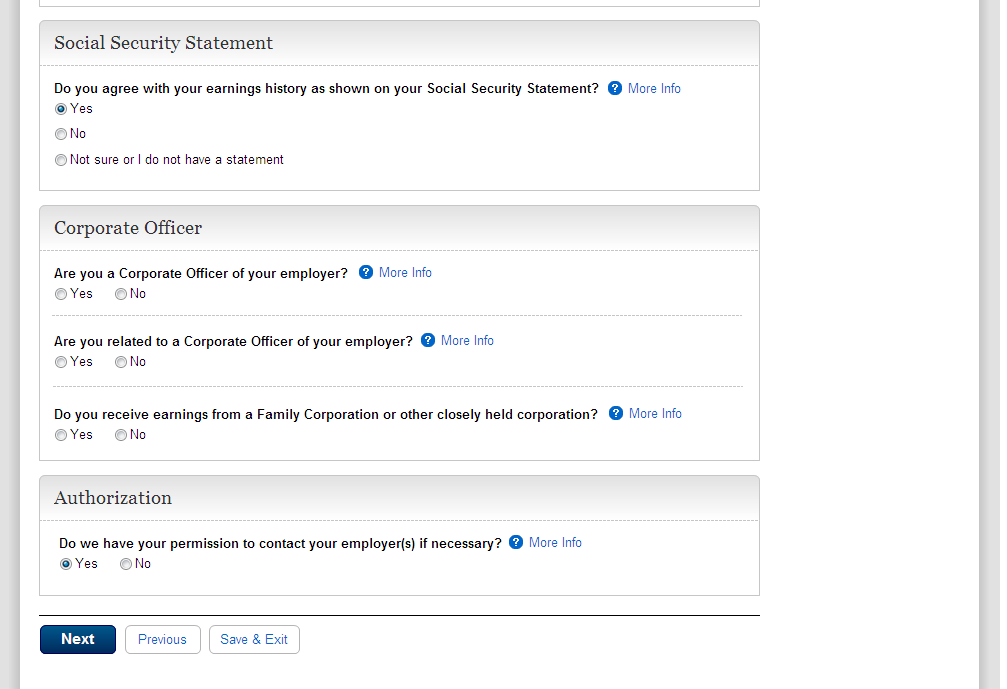This screenshot has width=1007, height=689.
Task: Click the Save & Exit button
Action: [254, 639]
